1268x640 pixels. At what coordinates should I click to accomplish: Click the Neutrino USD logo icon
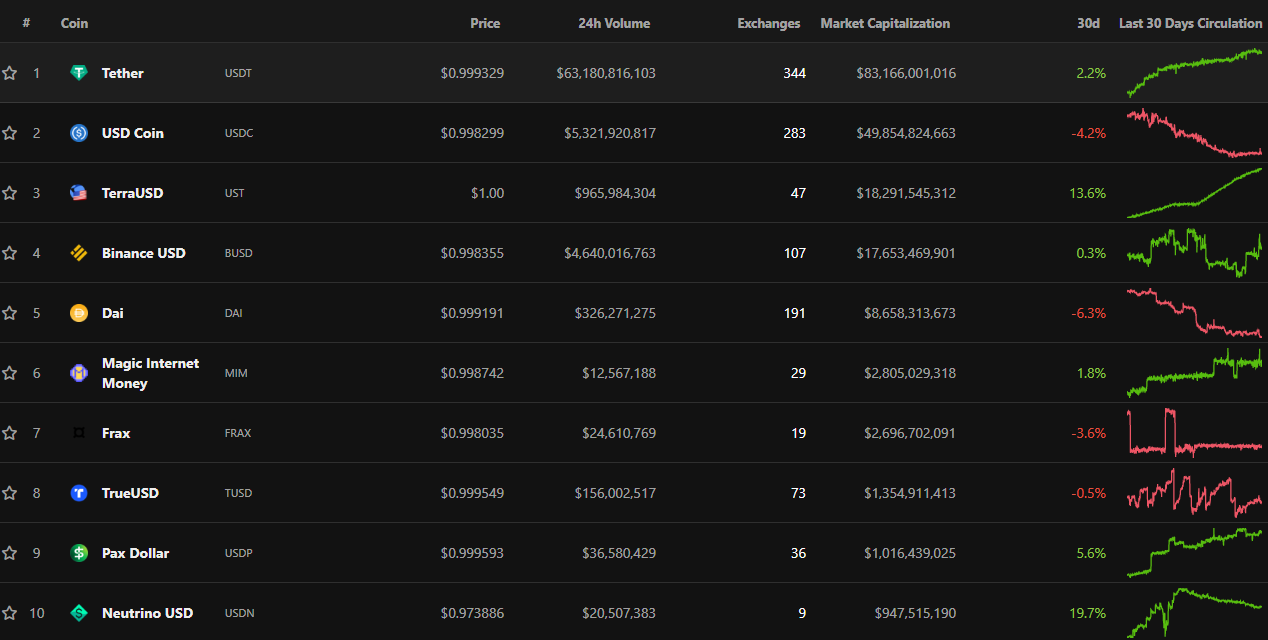(x=79, y=613)
